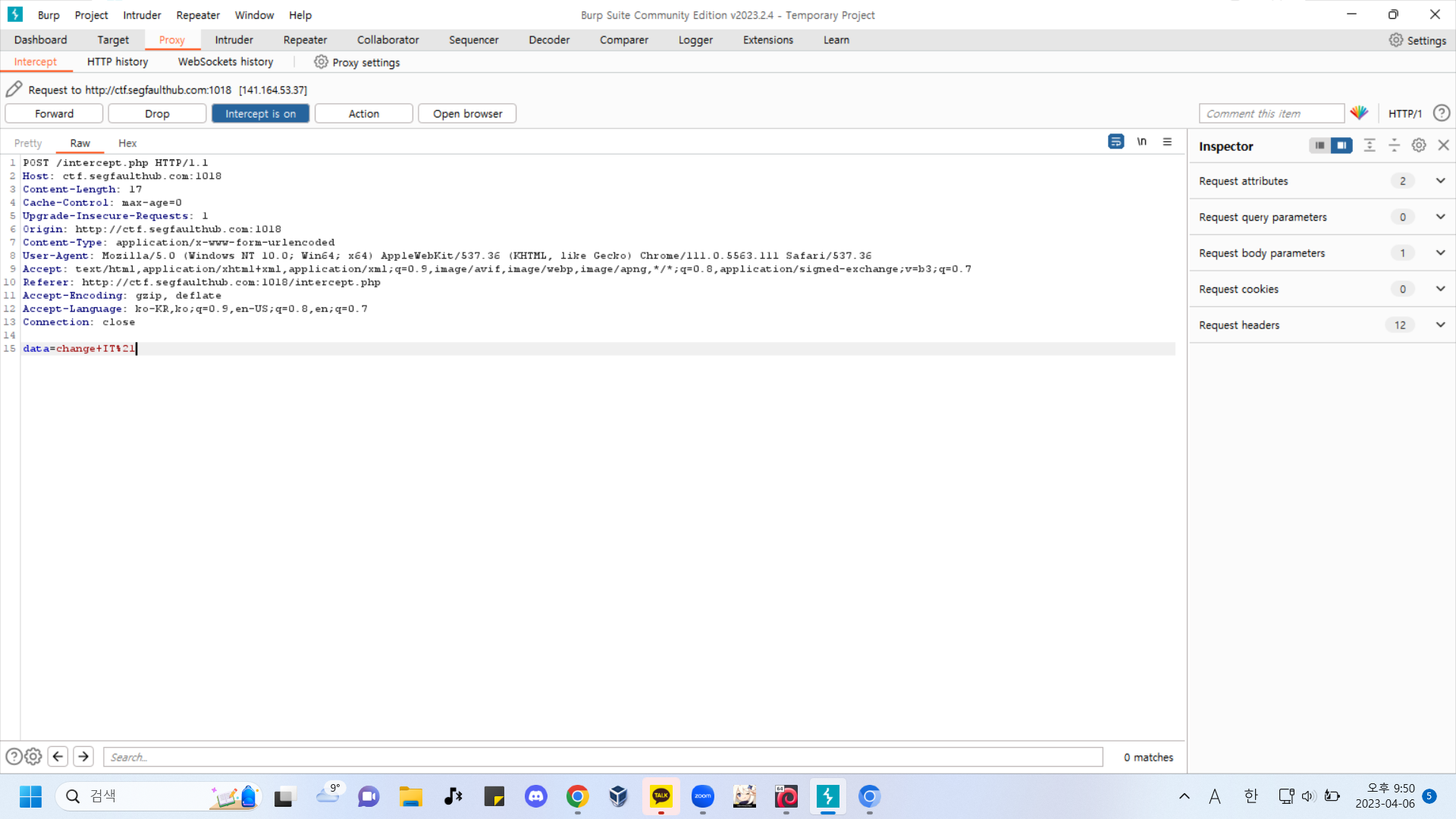
Task: Toggle non-printable characters display (\n)
Action: 1141,142
